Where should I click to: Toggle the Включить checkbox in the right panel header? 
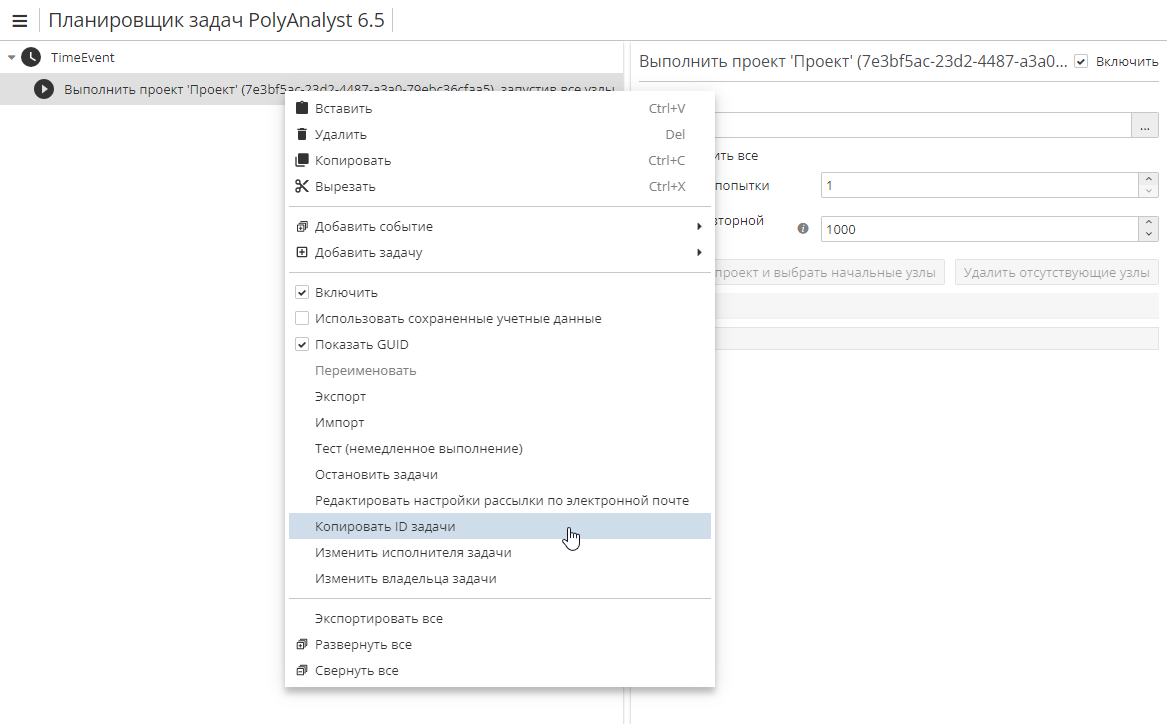pyautogui.click(x=1081, y=62)
